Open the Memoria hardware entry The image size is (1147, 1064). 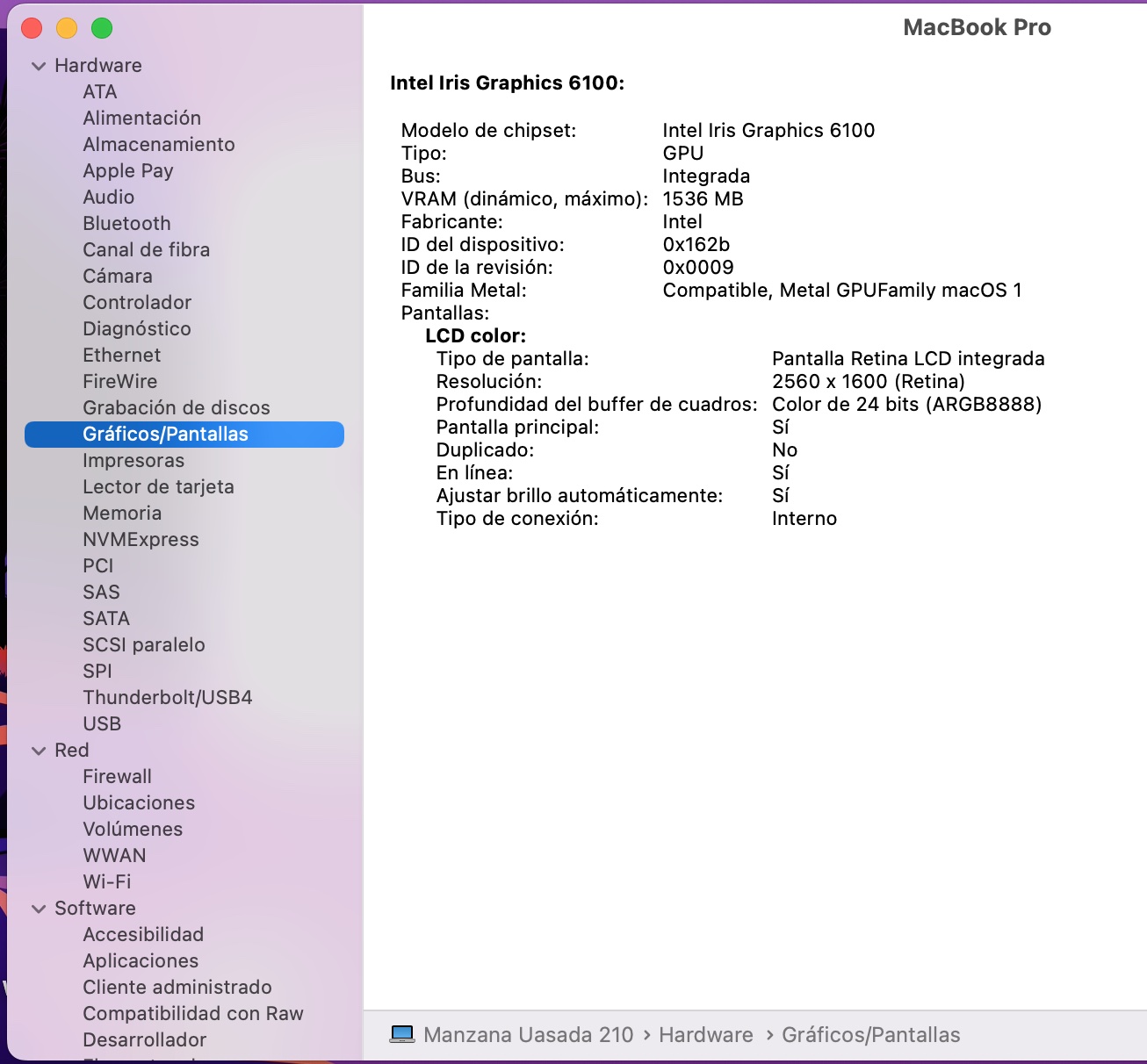122,513
